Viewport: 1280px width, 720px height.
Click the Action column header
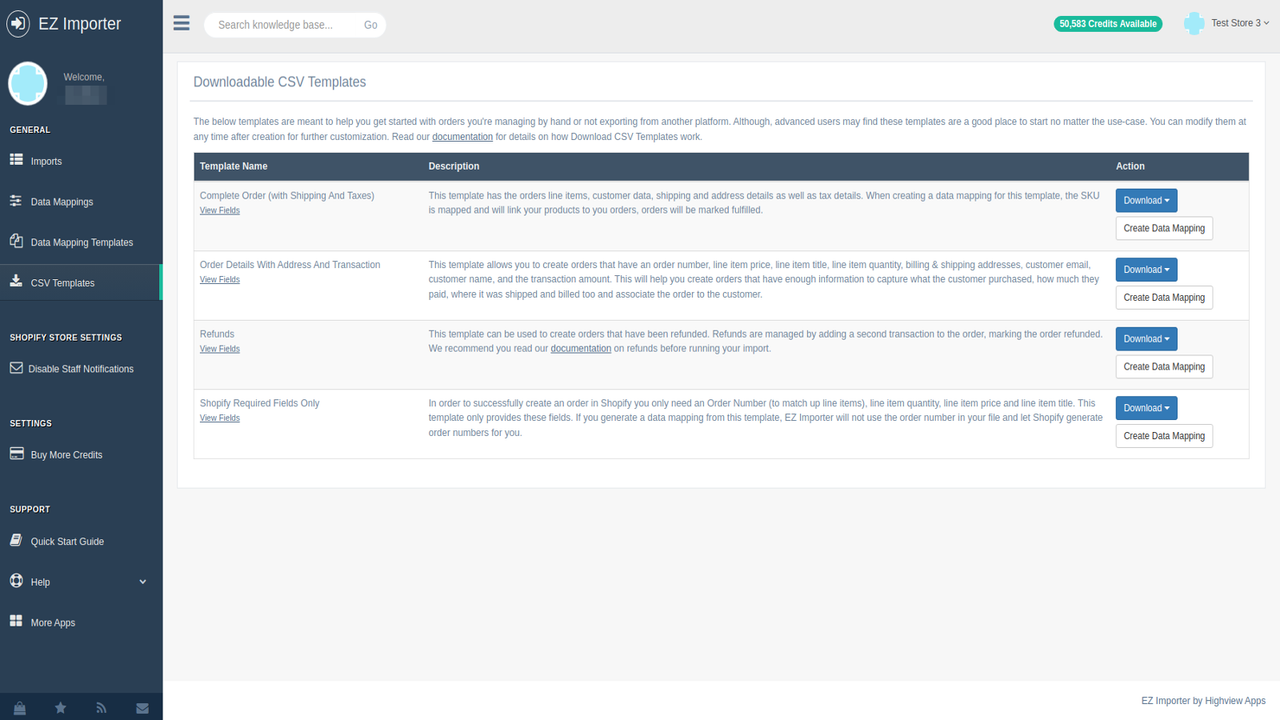[x=1130, y=166]
